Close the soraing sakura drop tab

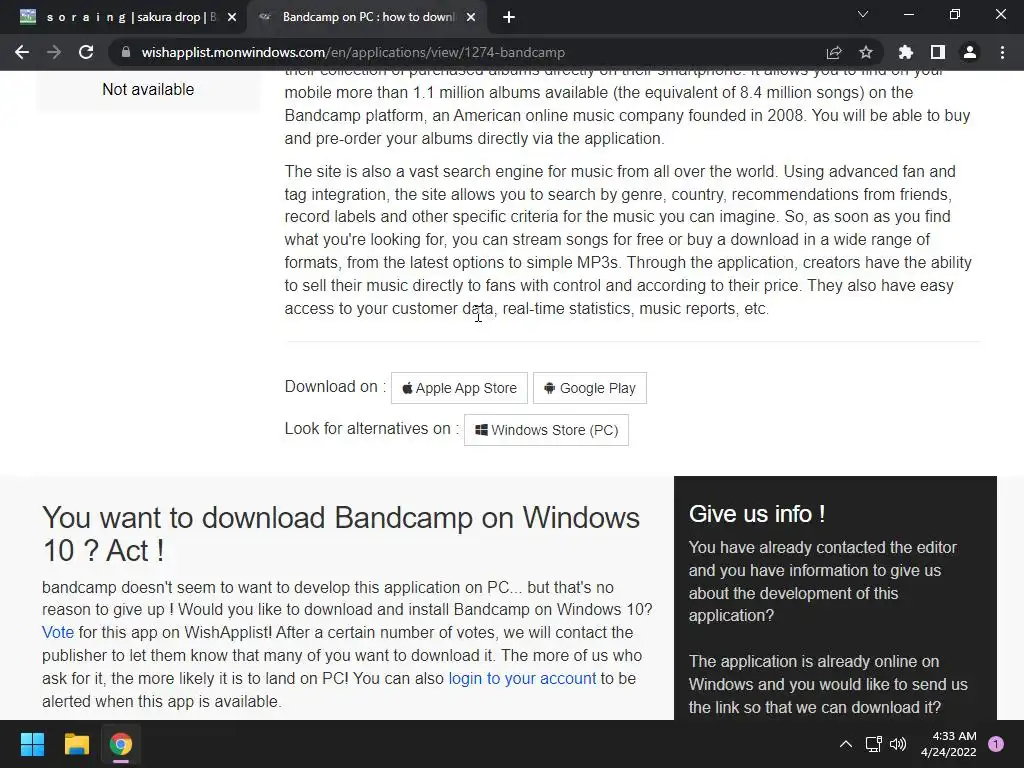[x=232, y=18]
